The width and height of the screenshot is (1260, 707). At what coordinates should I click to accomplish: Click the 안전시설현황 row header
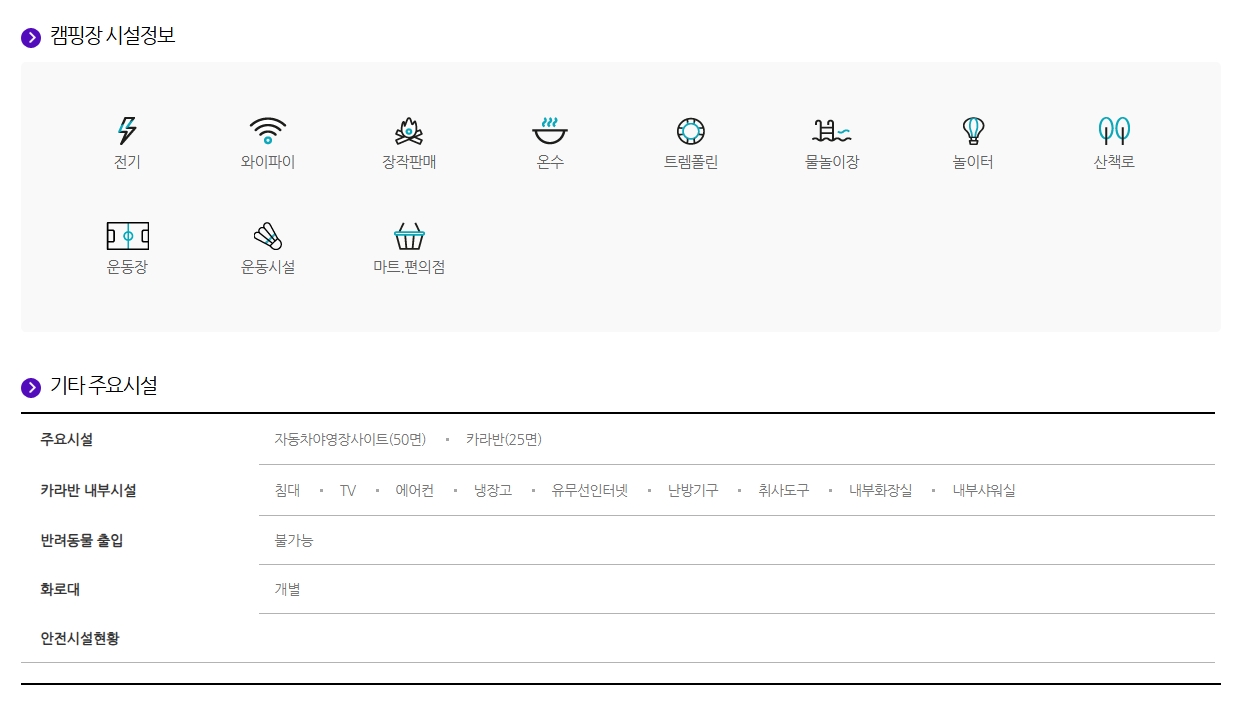[80, 638]
